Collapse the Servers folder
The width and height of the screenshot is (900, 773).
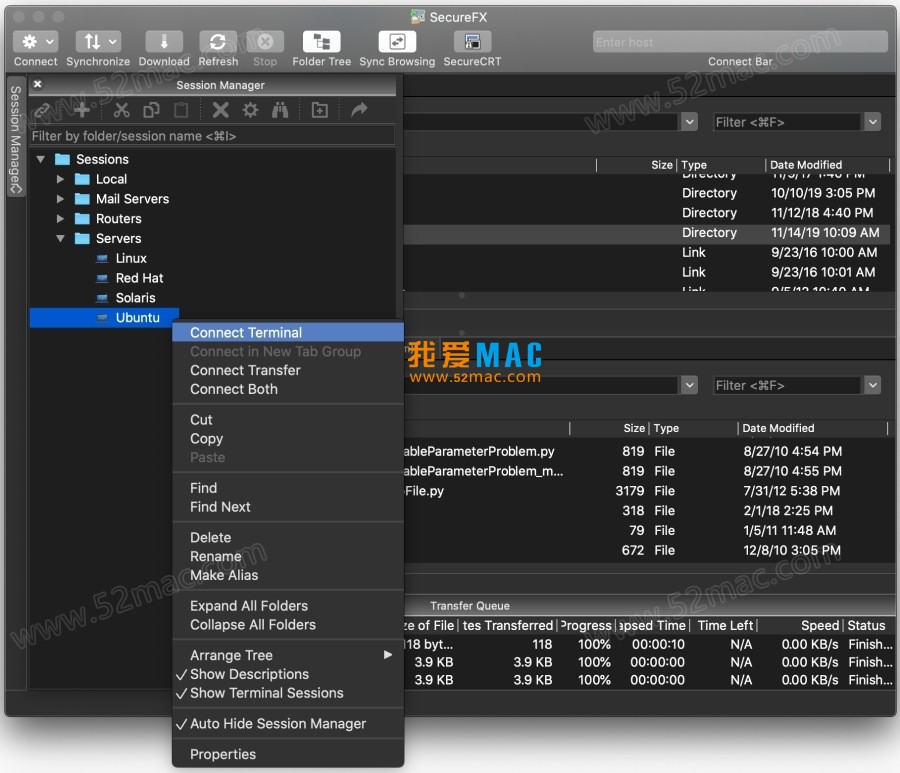[x=60, y=238]
